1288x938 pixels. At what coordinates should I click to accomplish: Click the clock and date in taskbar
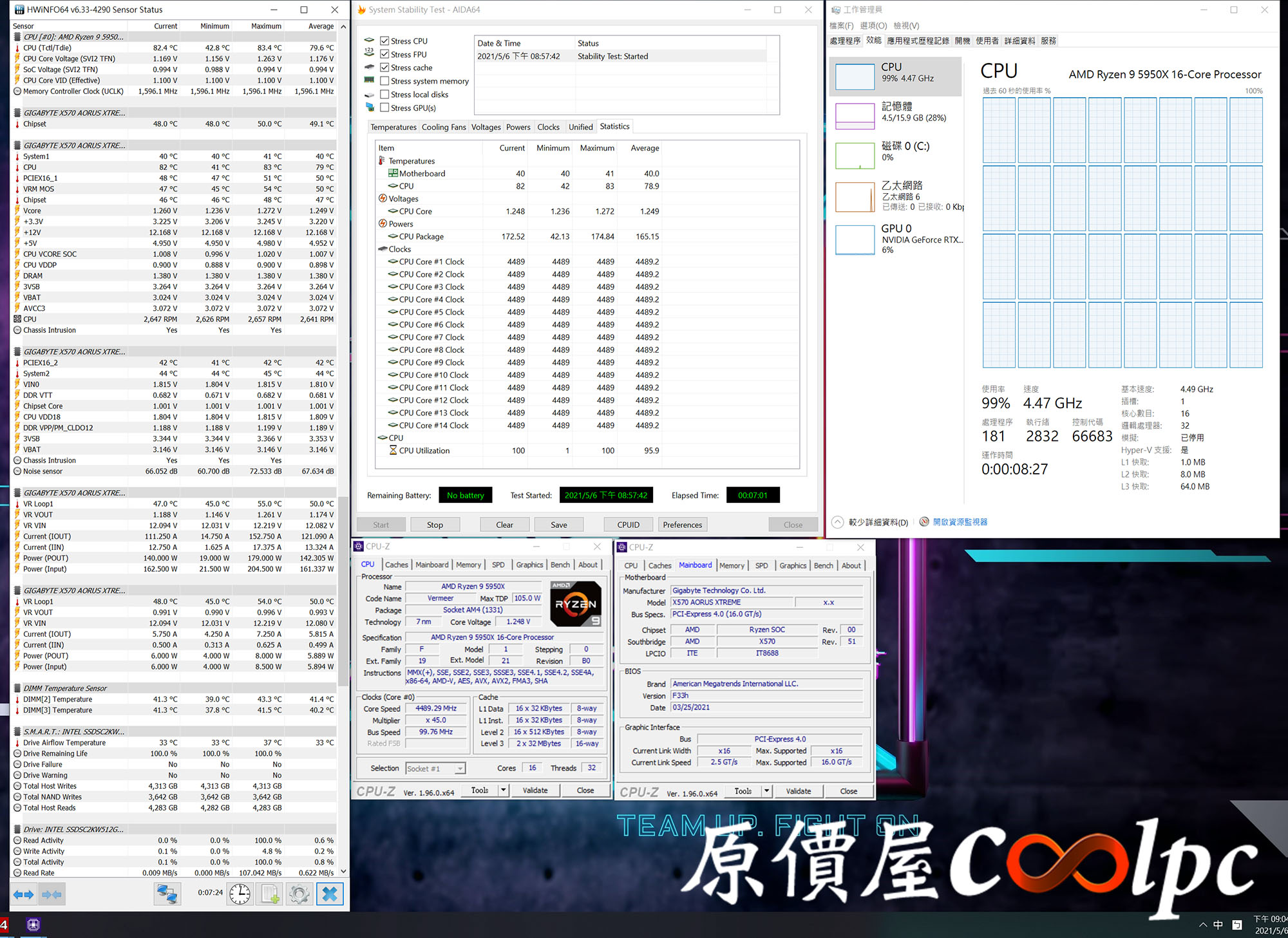pos(1270,925)
